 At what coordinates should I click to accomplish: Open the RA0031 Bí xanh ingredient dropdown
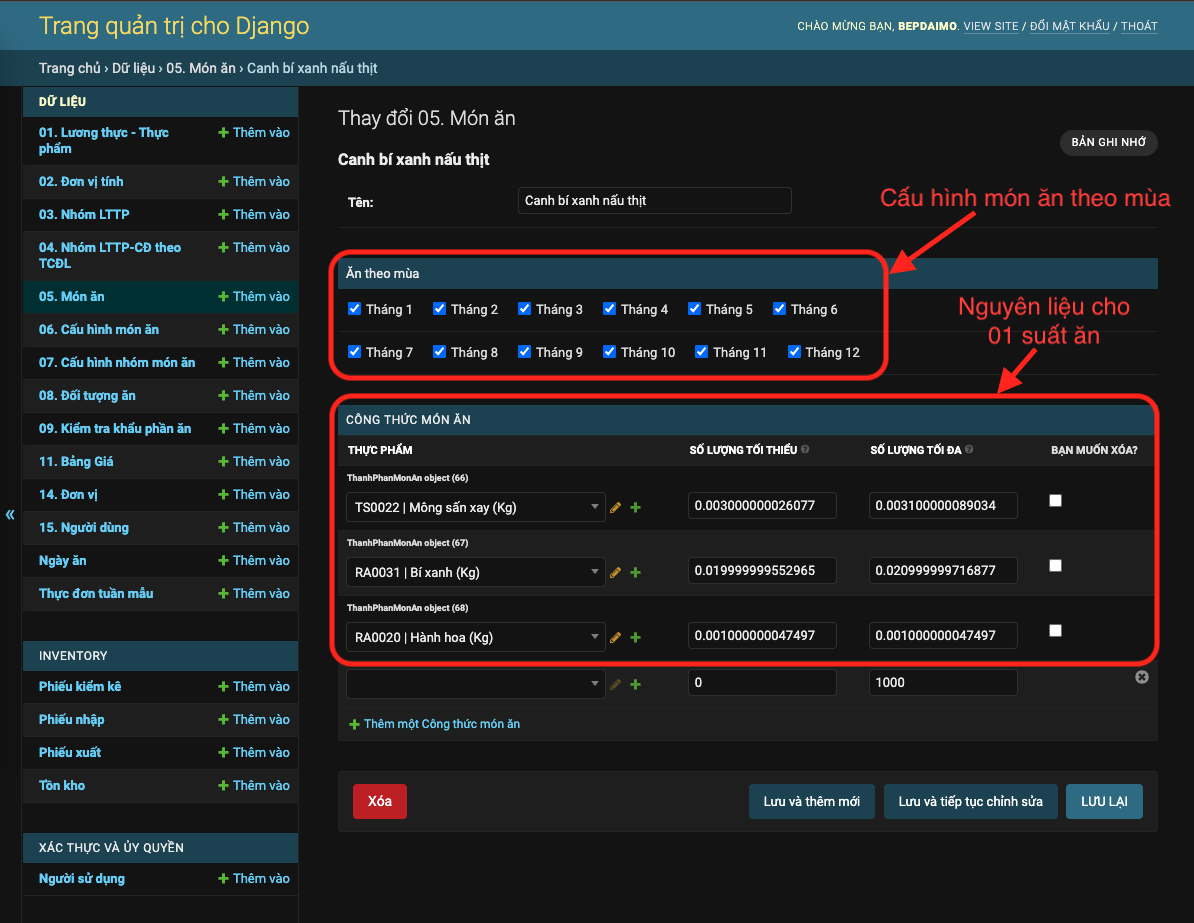click(475, 572)
